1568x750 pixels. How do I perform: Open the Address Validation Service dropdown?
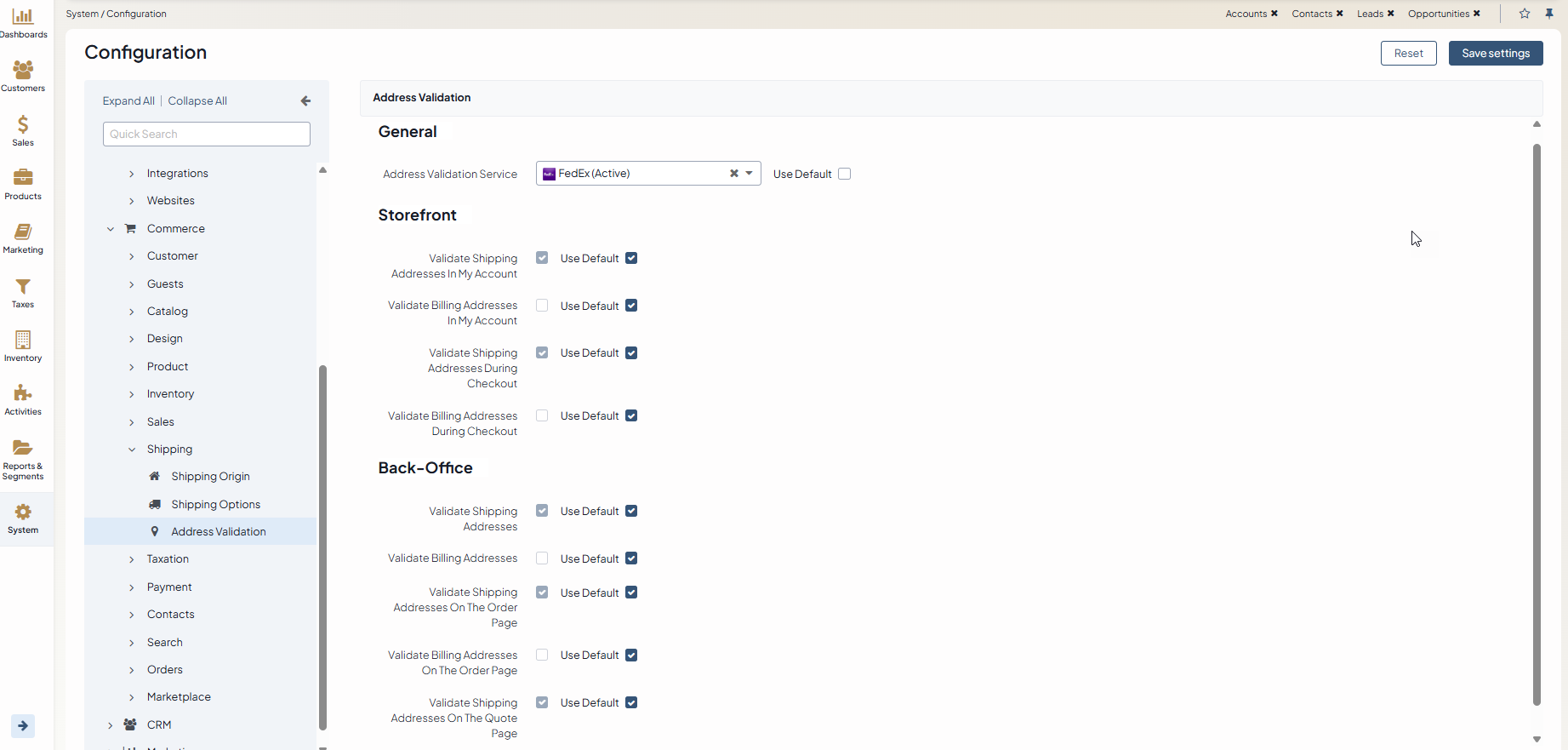tap(749, 174)
